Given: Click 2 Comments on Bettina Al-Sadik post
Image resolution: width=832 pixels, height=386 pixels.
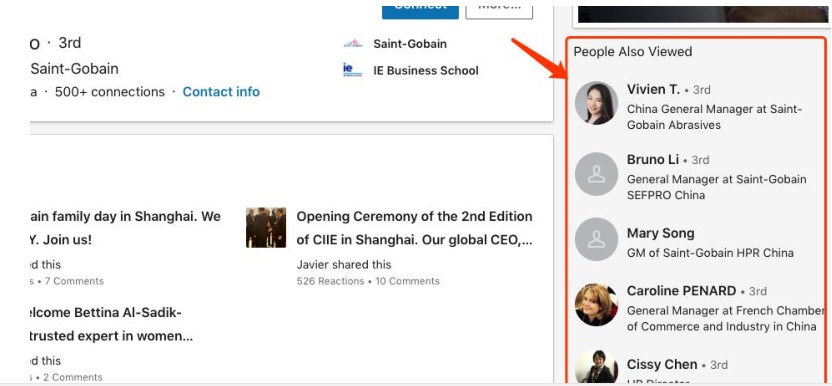Looking at the screenshot, I should [73, 377].
